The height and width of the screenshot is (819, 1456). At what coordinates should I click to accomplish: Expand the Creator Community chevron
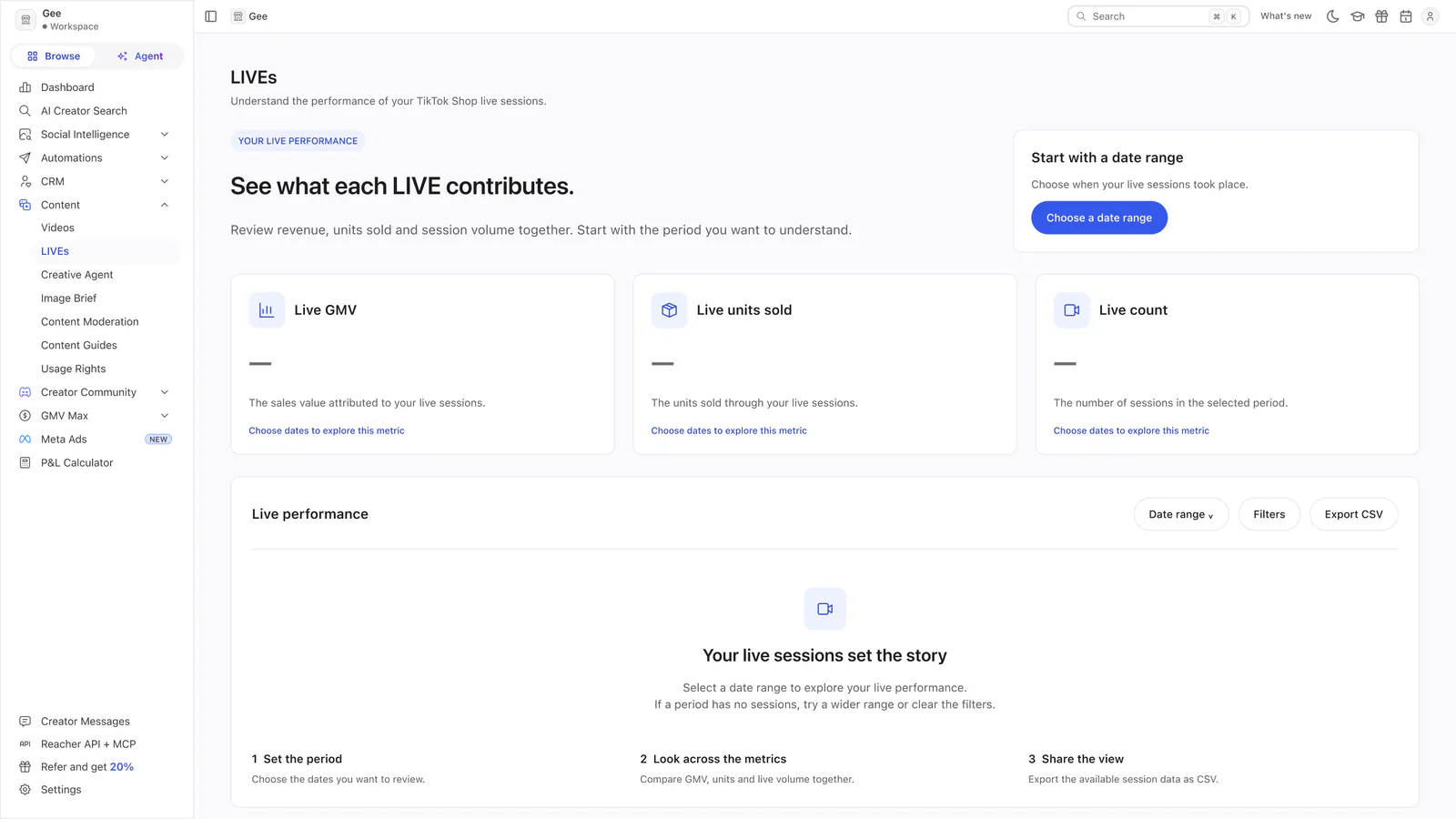[165, 392]
